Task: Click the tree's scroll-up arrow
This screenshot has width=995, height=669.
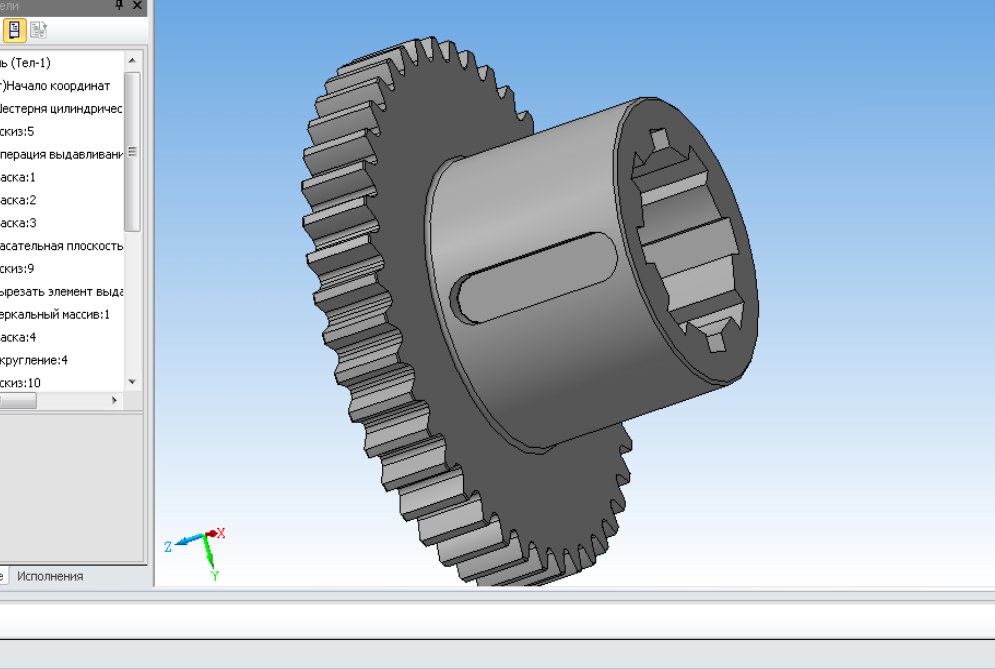Action: coord(132,60)
